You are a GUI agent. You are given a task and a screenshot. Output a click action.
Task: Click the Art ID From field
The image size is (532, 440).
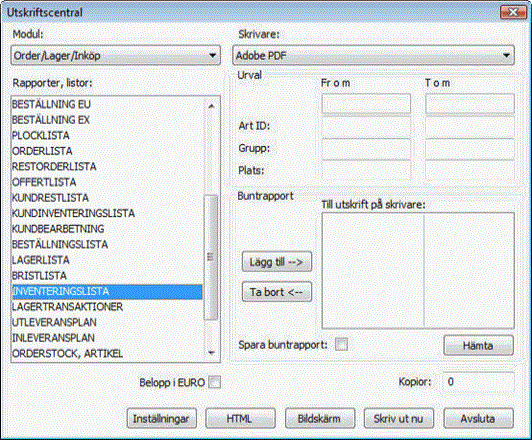click(366, 126)
